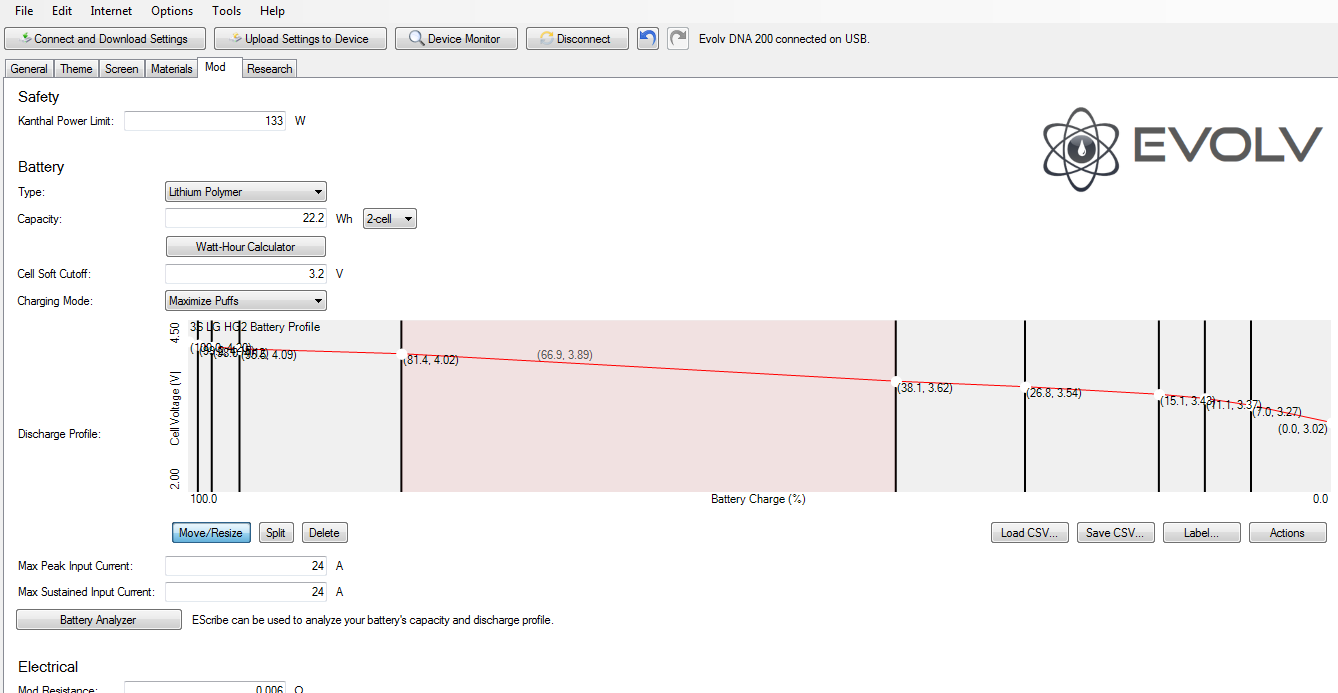Click Connect and Download Settings

click(105, 39)
